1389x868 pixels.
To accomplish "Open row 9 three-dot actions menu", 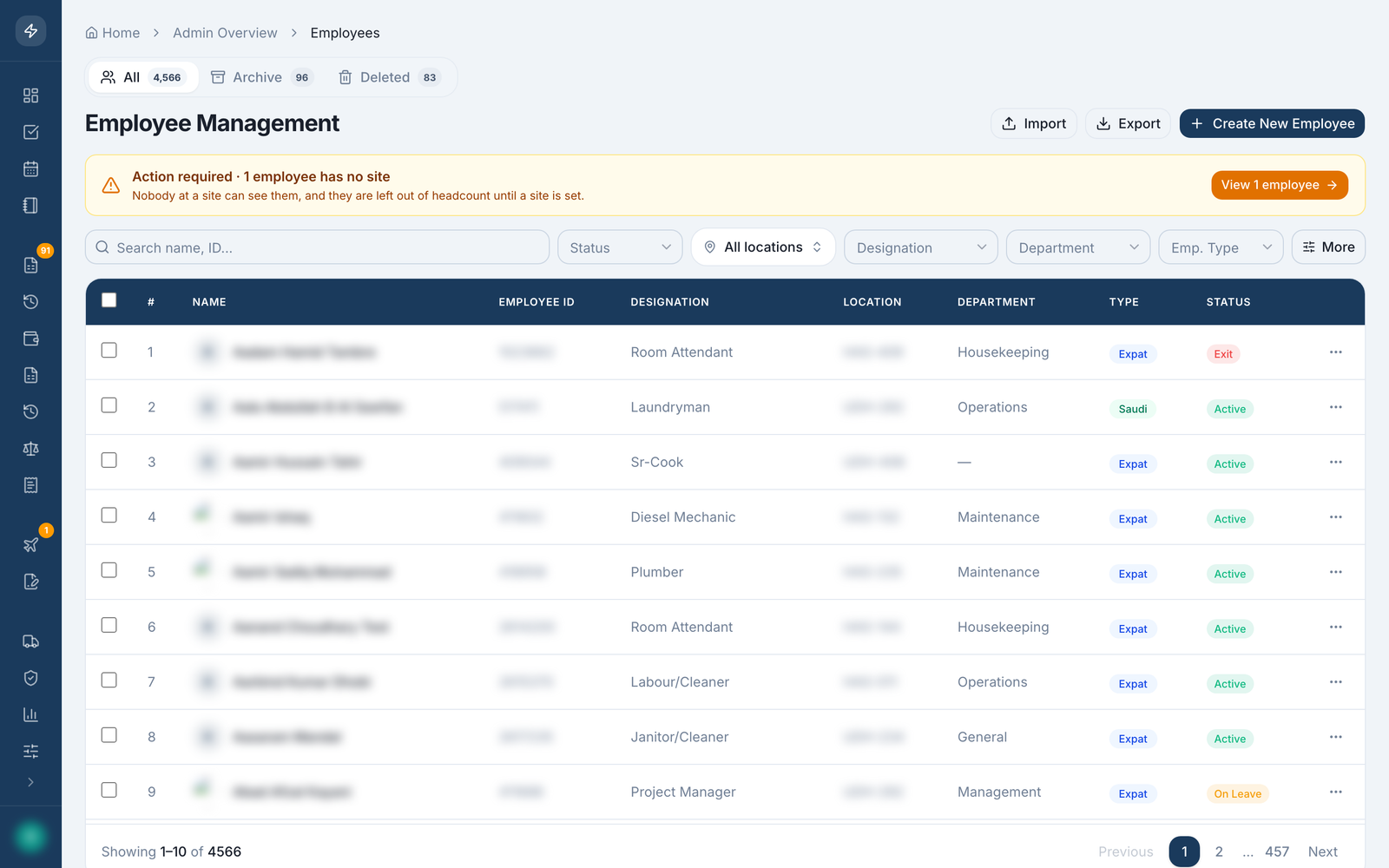I will coord(1335,792).
